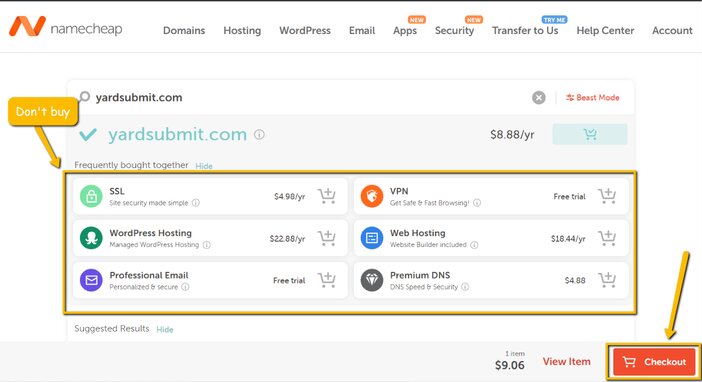This screenshot has height=382, width=702.
Task: Click the Professional Email title
Action: 149,275
